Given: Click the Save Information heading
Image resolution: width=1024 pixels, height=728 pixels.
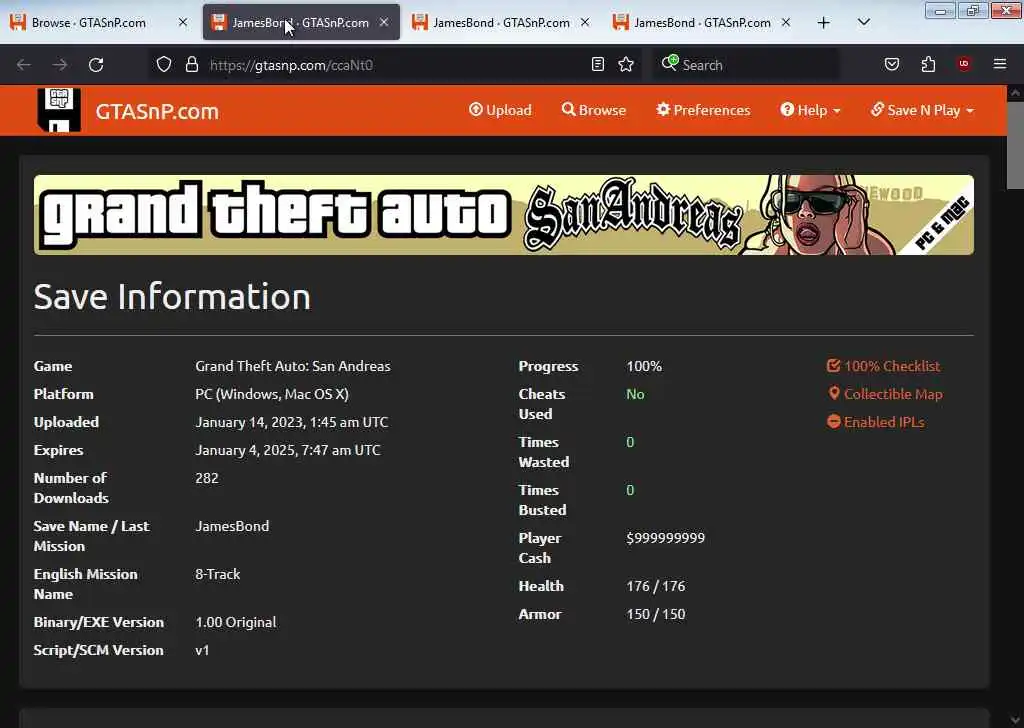Looking at the screenshot, I should [172, 296].
